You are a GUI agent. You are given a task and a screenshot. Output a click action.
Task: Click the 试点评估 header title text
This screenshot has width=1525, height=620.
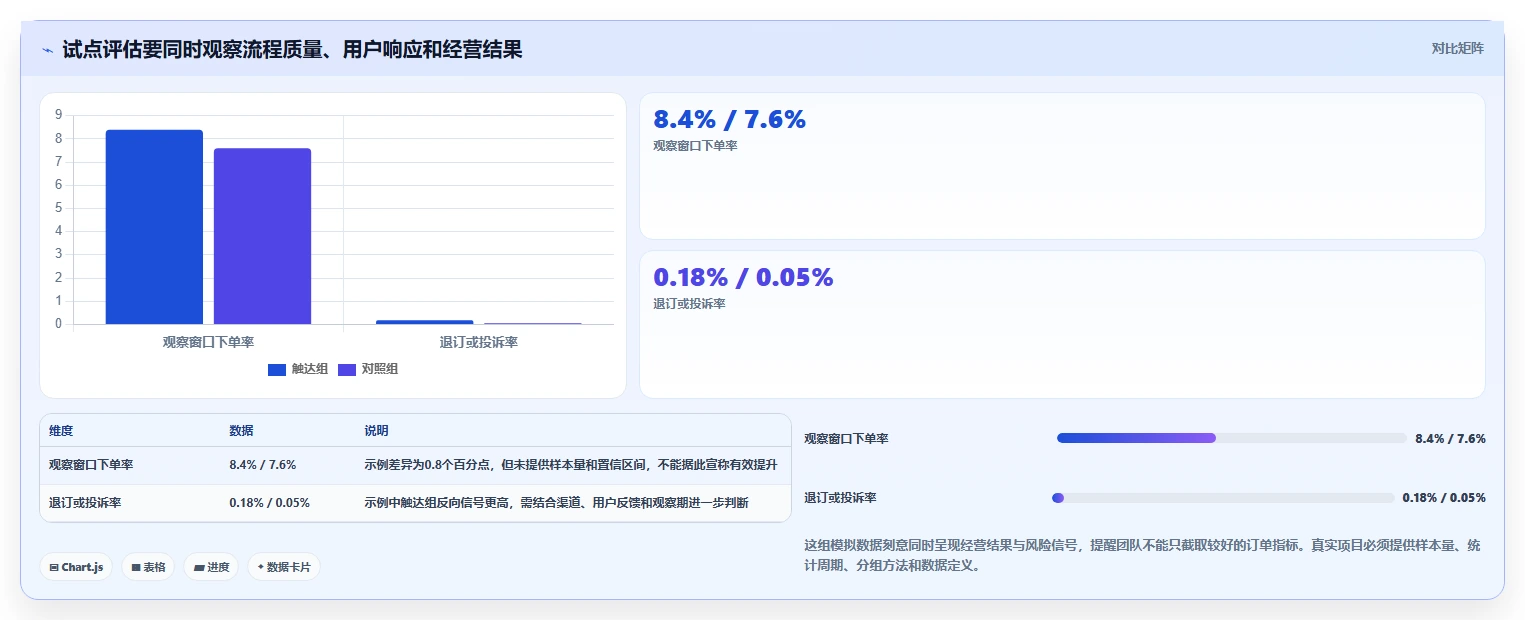click(x=292, y=49)
